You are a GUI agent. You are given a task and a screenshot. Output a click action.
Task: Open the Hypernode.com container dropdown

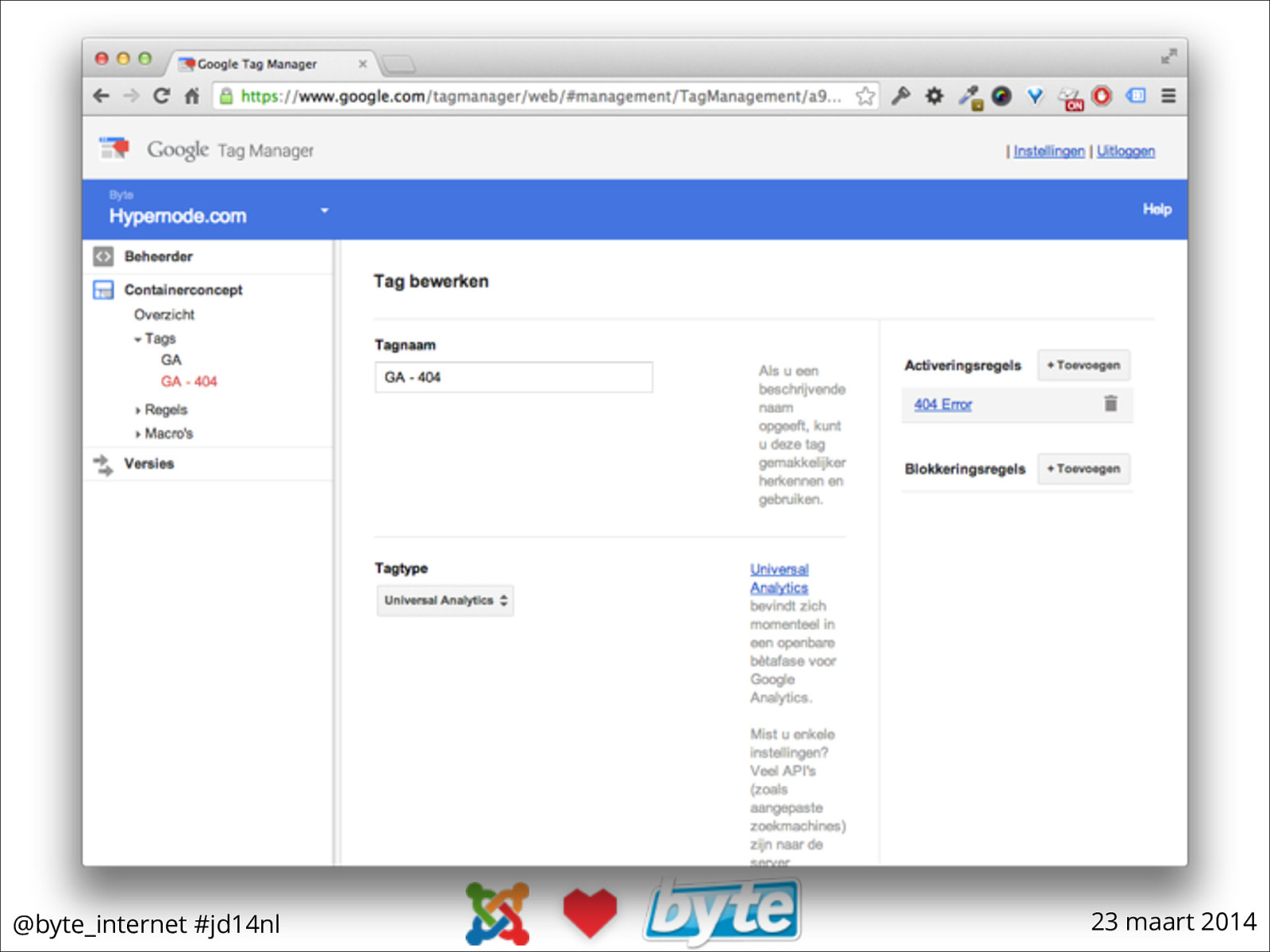(324, 210)
